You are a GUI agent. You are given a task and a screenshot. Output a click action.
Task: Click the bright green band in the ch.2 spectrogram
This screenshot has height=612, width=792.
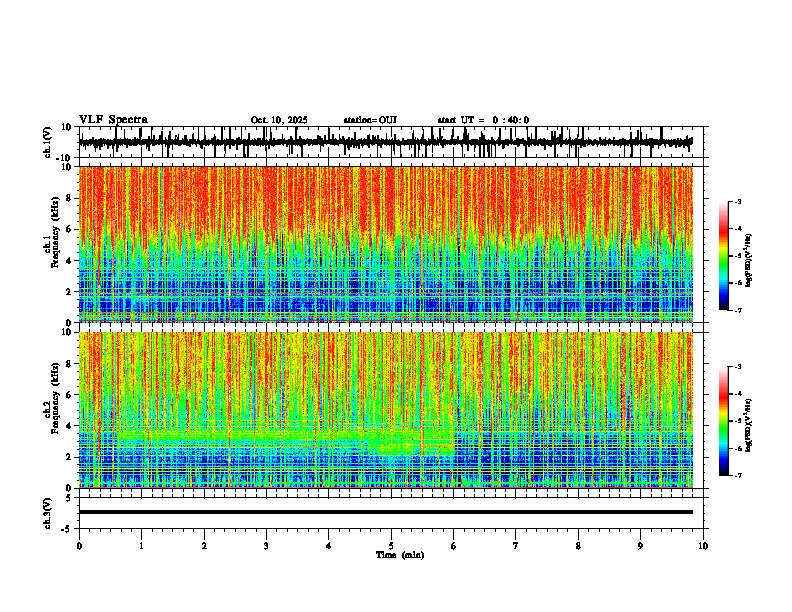point(285,437)
